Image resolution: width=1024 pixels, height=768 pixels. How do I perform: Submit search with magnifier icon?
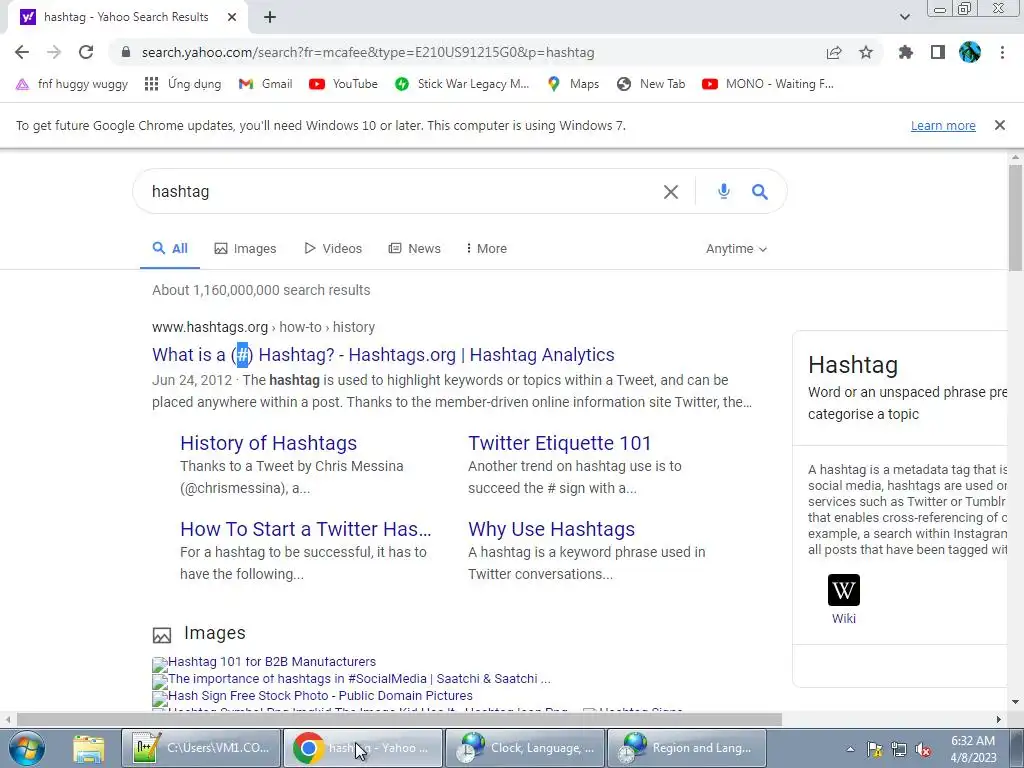(x=760, y=191)
